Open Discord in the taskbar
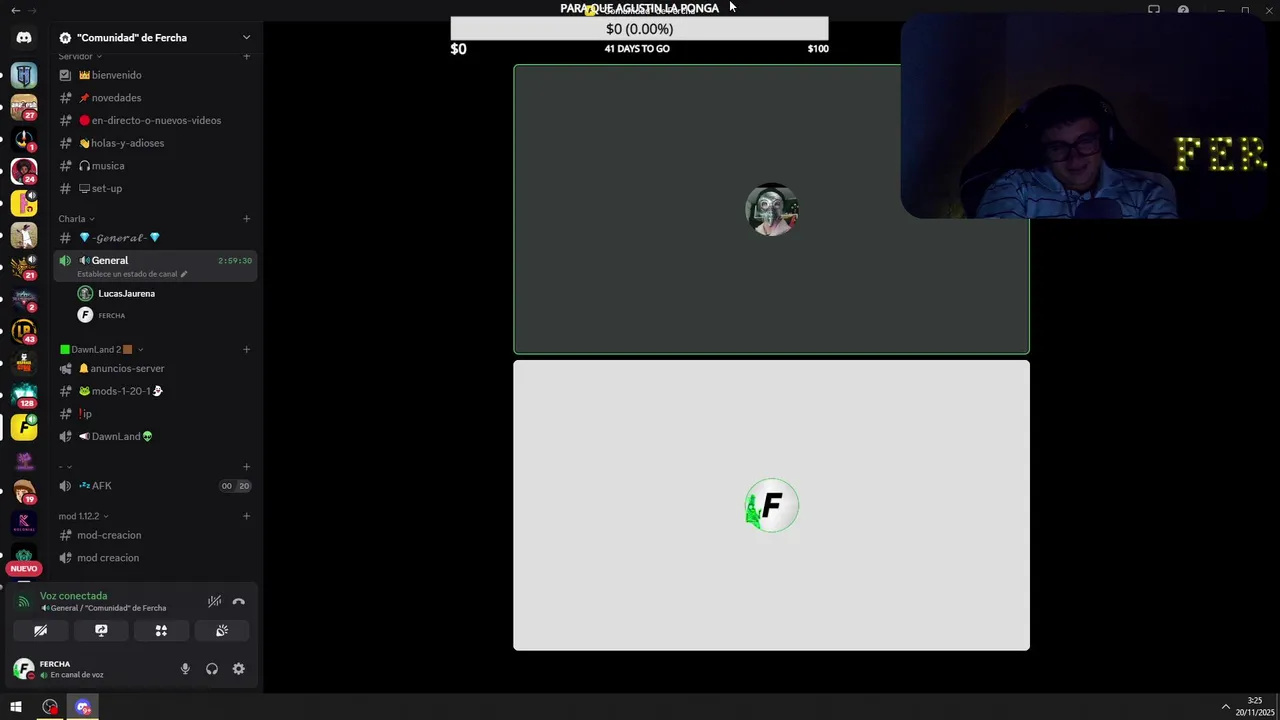 coord(83,707)
